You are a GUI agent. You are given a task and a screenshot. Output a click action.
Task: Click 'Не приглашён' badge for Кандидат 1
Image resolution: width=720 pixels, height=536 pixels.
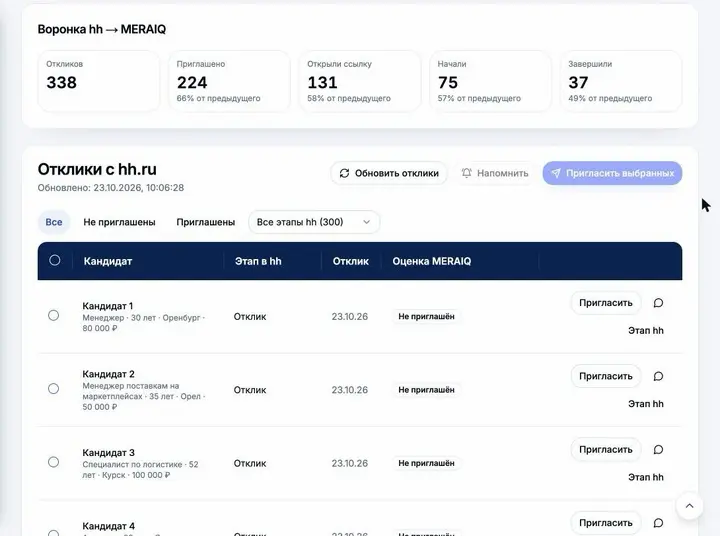tap(426, 316)
